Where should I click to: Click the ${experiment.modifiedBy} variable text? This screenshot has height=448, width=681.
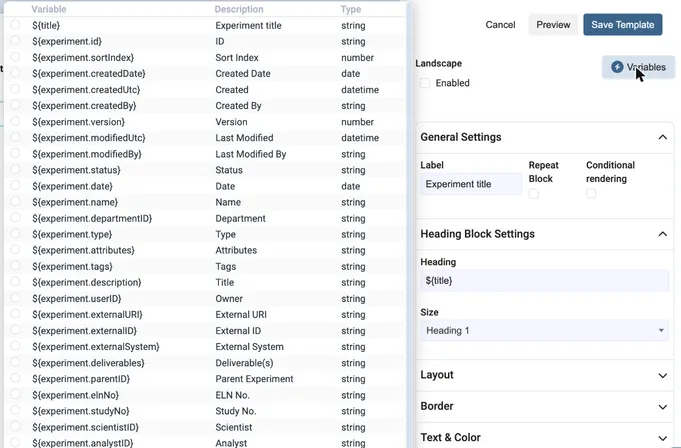point(87,154)
